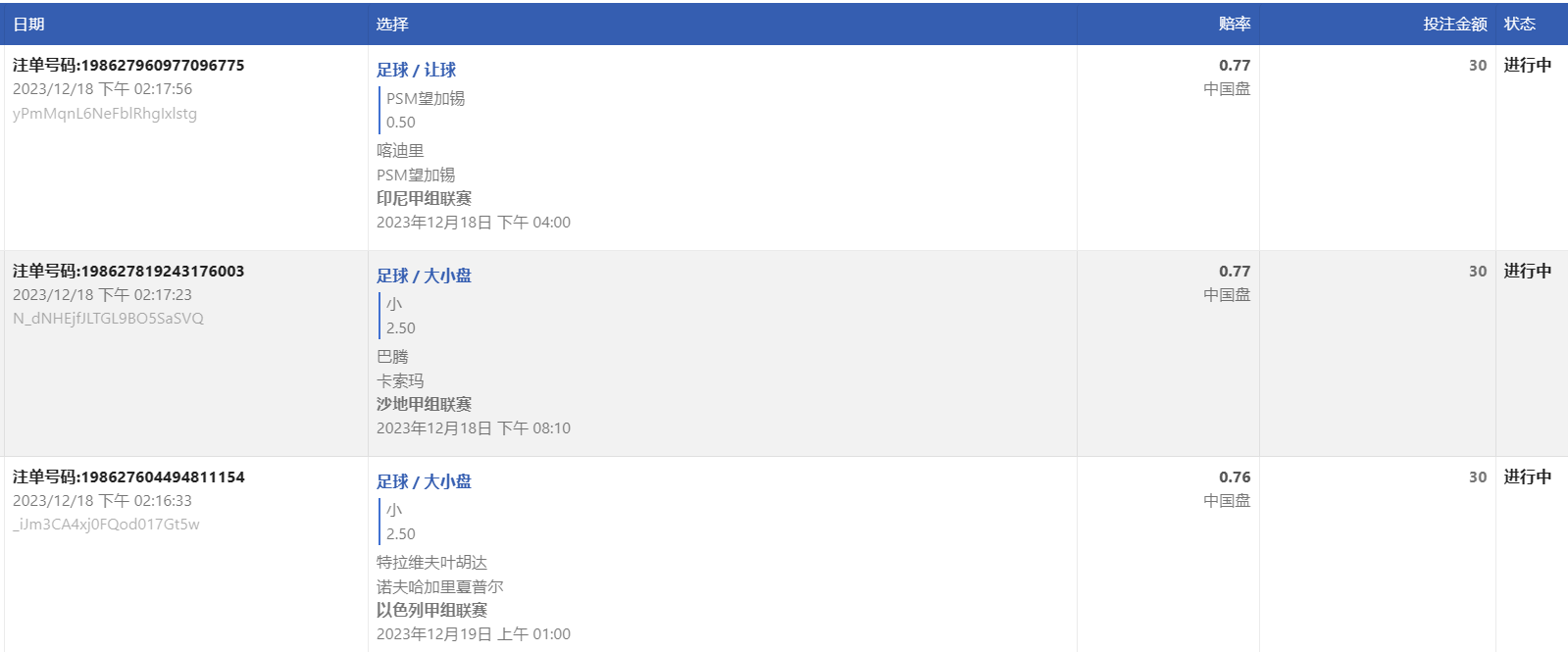Click the reference code yPmMqnL6NeFblRhglxlstg
This screenshot has height=652, width=1568.
(x=105, y=114)
